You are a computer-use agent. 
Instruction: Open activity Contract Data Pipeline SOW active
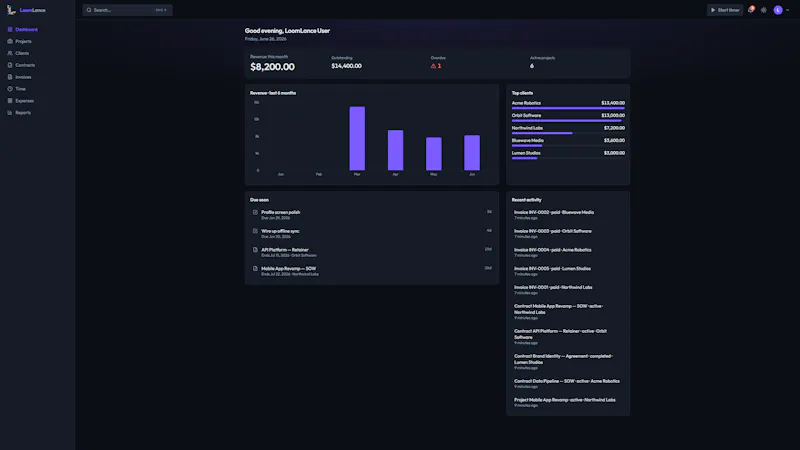point(568,384)
